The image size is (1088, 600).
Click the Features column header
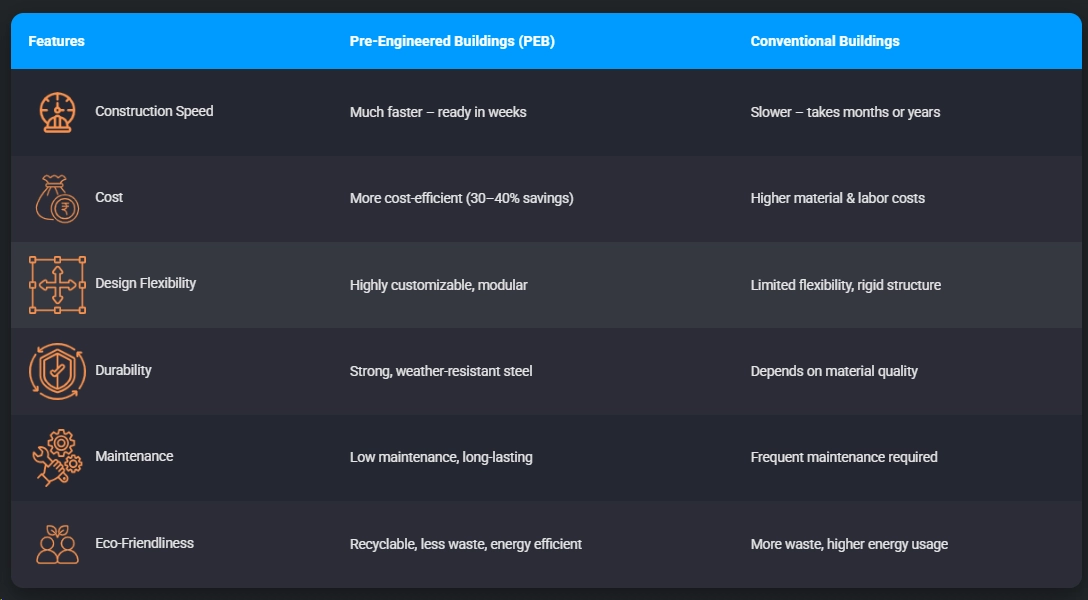pyautogui.click(x=56, y=41)
